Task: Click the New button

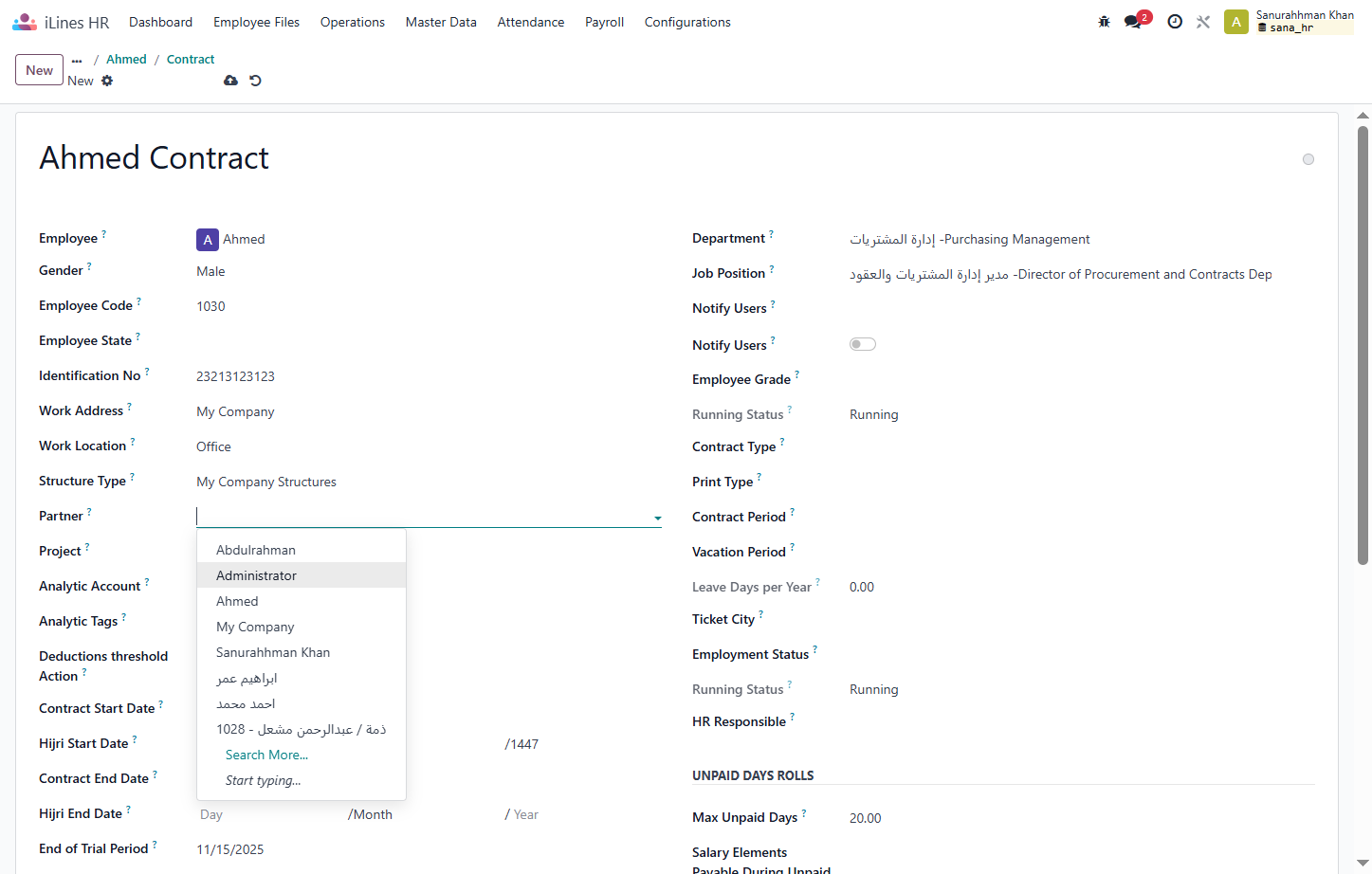Action: [x=40, y=70]
